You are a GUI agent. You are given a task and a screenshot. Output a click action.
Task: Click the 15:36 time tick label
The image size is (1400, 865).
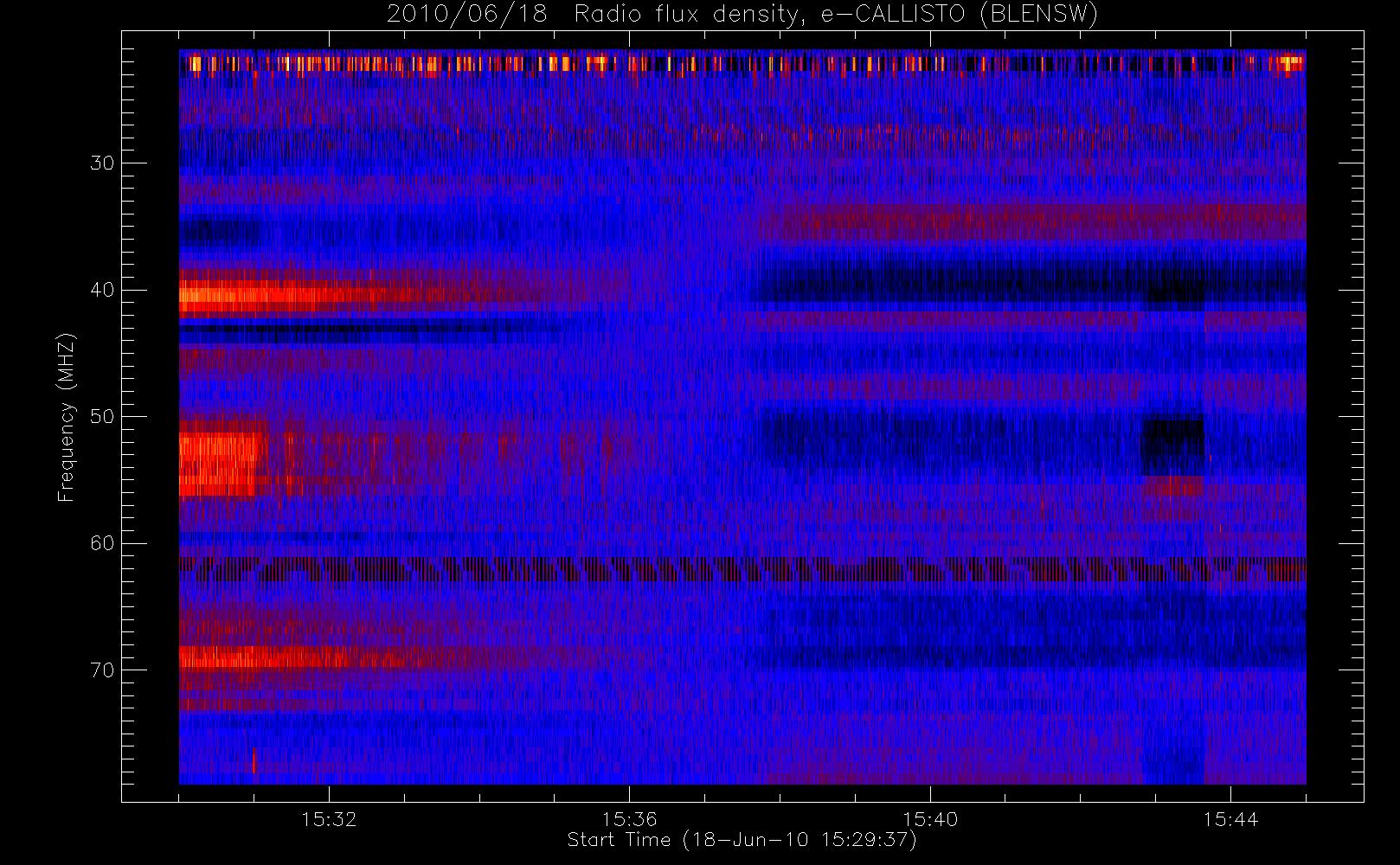[630, 819]
